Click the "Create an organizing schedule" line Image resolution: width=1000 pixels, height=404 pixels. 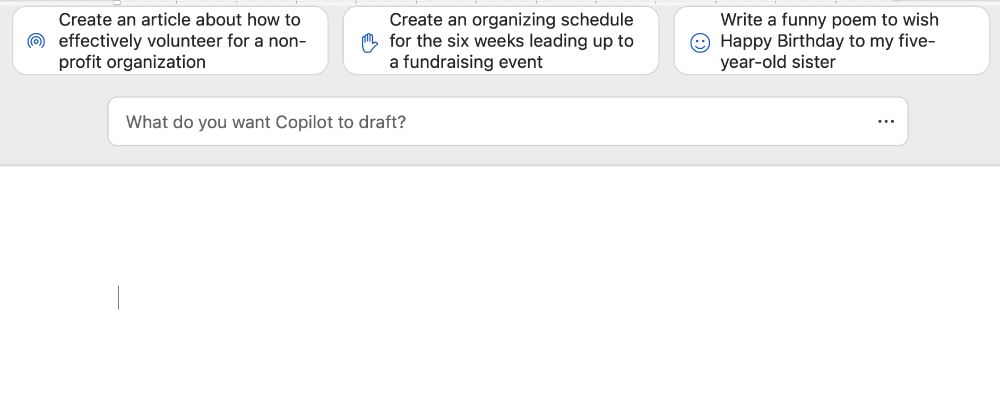[511, 20]
